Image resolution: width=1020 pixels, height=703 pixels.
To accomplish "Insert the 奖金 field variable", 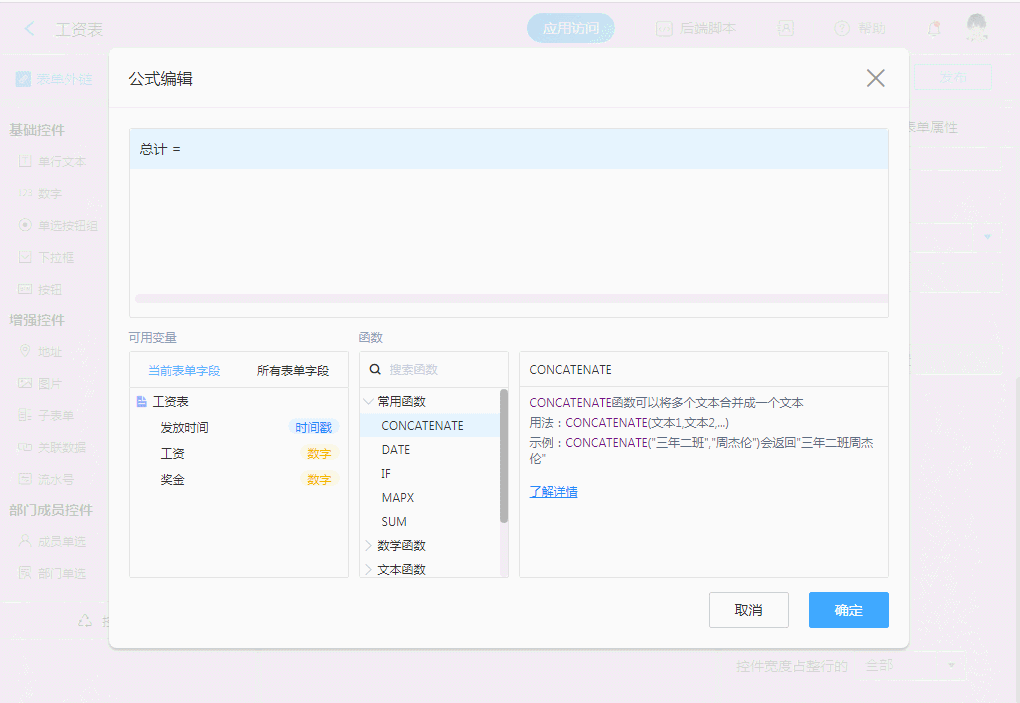I will click(x=172, y=480).
